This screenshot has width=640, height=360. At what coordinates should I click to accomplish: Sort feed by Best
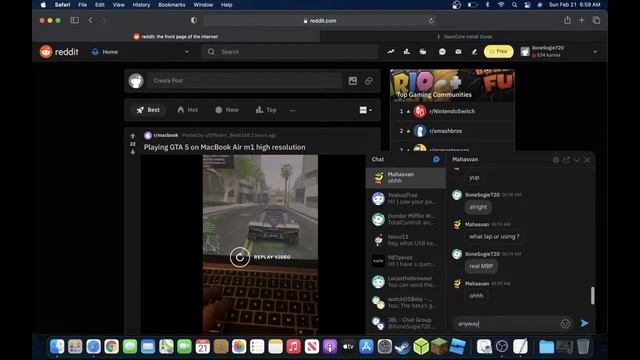tap(148, 110)
